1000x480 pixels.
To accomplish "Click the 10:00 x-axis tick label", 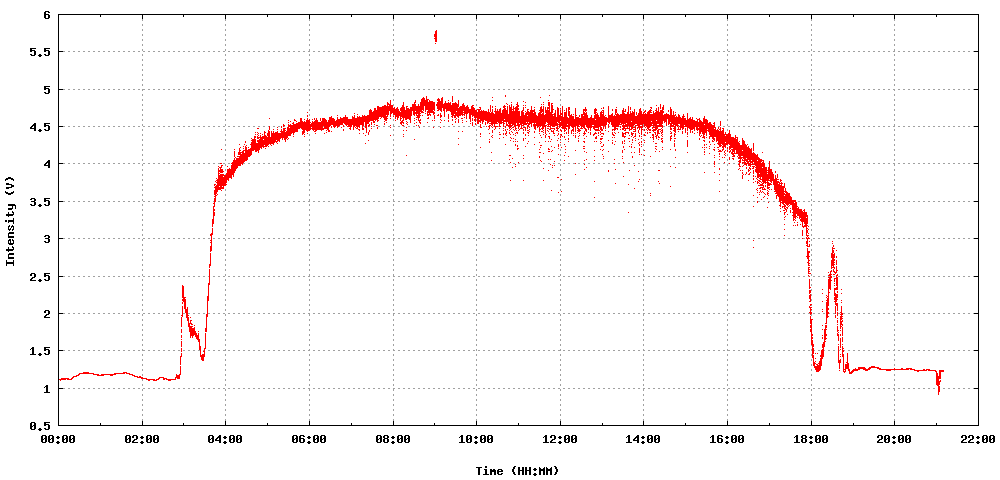I will point(476,439).
